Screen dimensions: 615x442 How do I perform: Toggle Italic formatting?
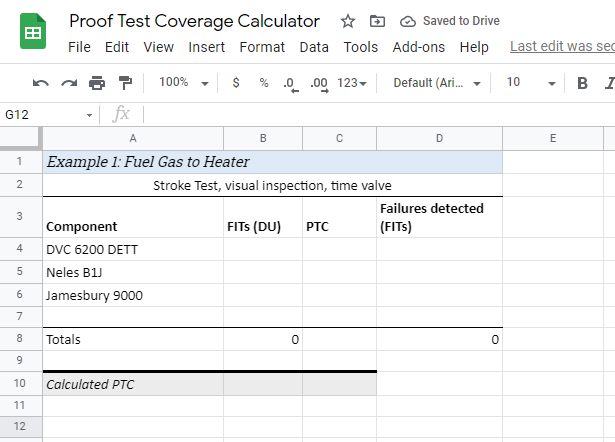tap(610, 83)
